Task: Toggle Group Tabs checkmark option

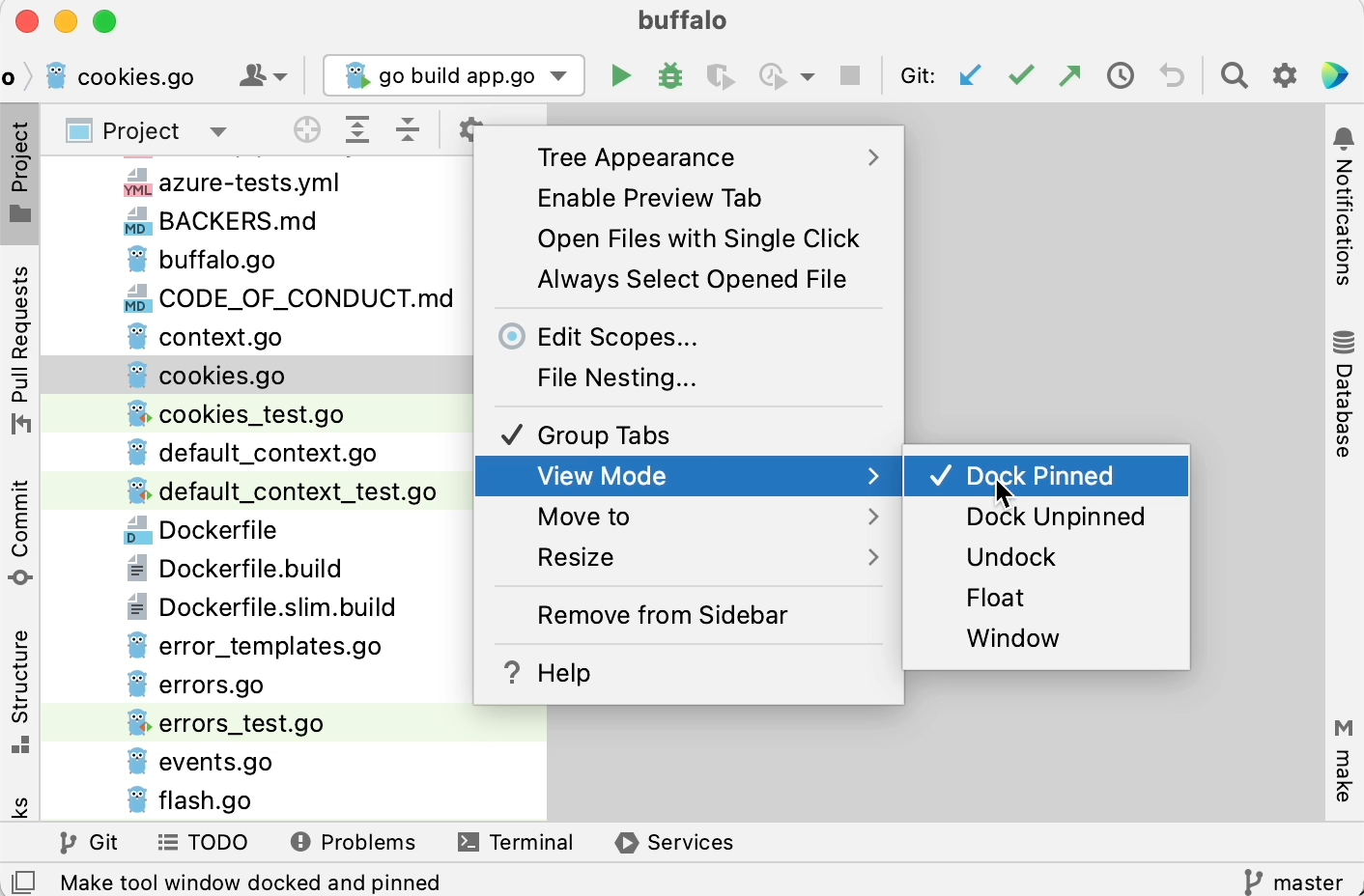Action: point(690,435)
